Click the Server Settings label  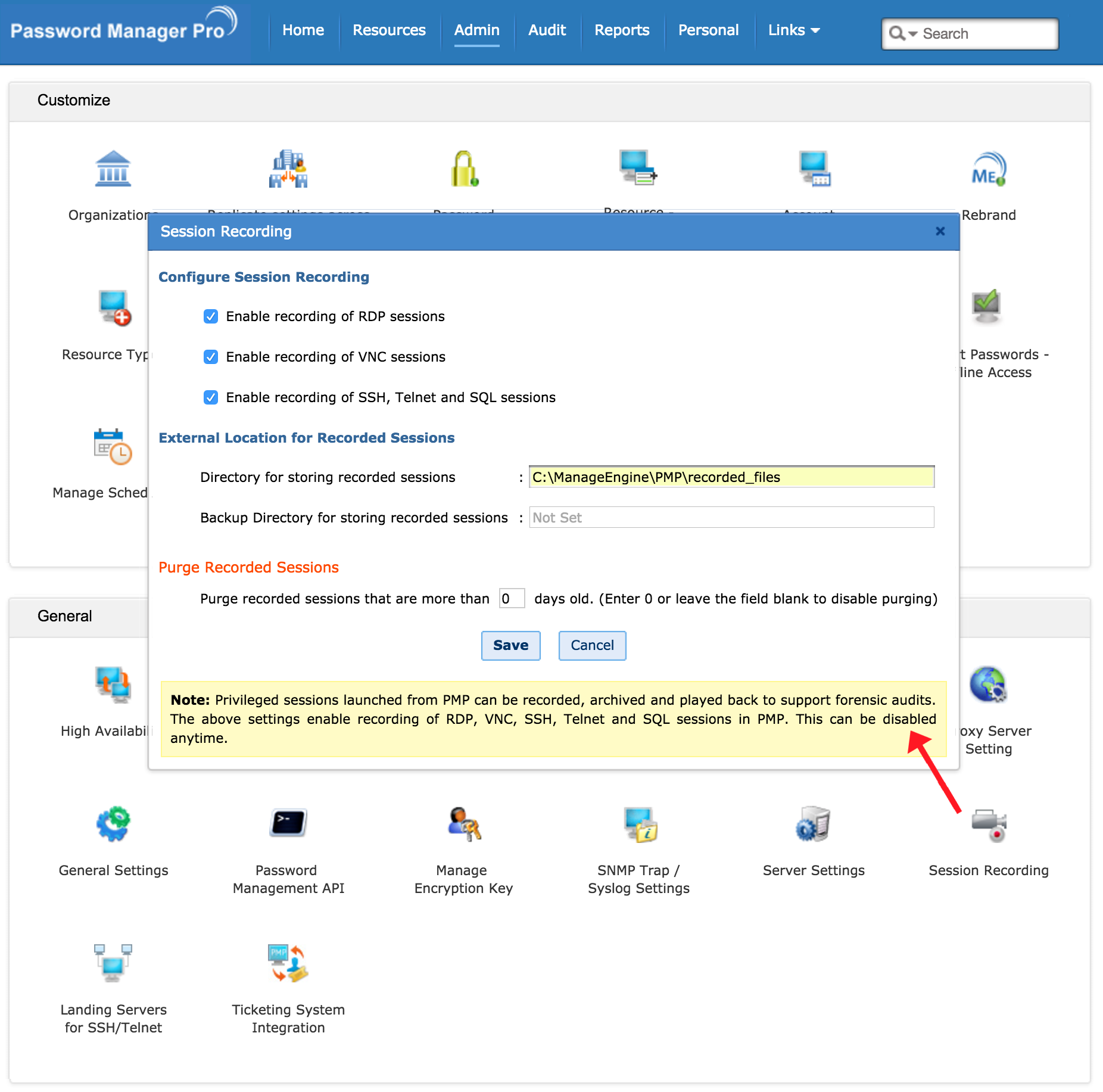[814, 870]
